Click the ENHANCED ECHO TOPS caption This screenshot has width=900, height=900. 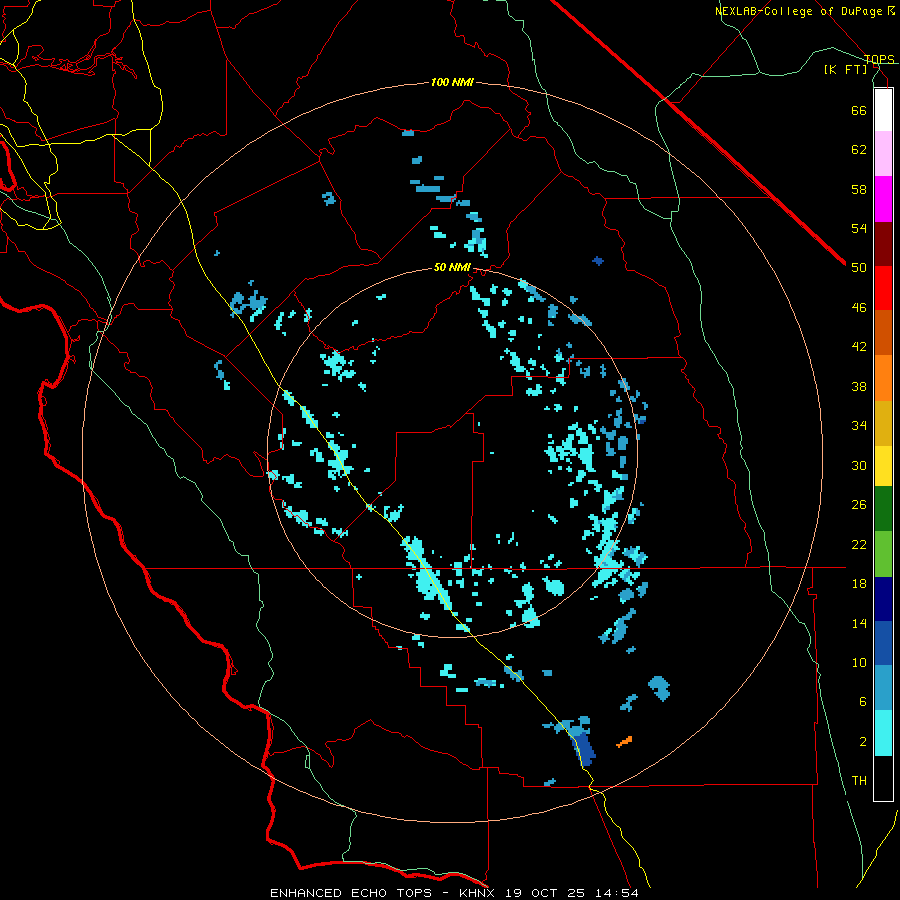pos(351,893)
